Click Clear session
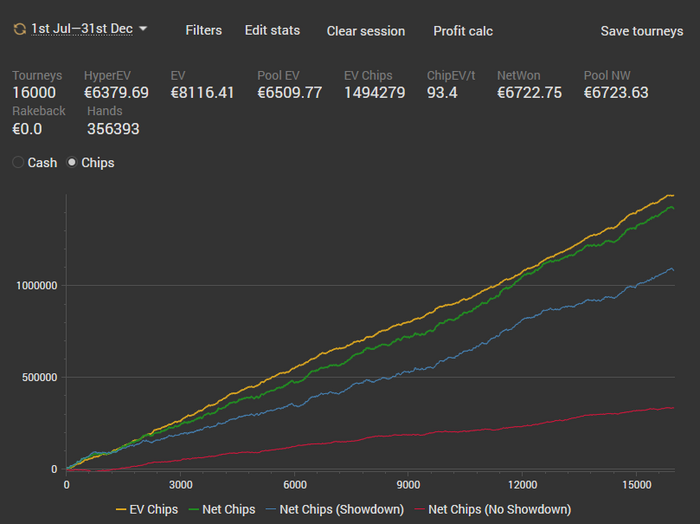 click(366, 31)
